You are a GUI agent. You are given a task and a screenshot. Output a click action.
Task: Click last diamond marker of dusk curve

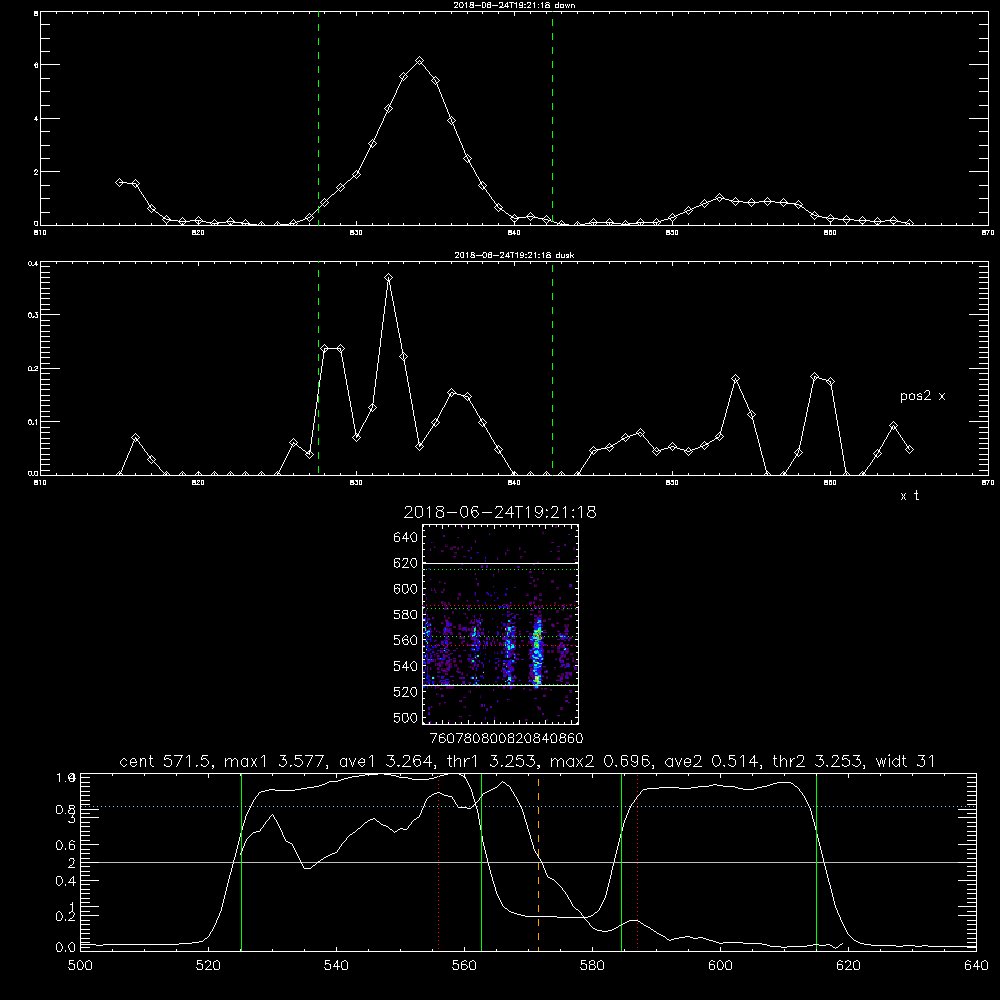tap(909, 450)
